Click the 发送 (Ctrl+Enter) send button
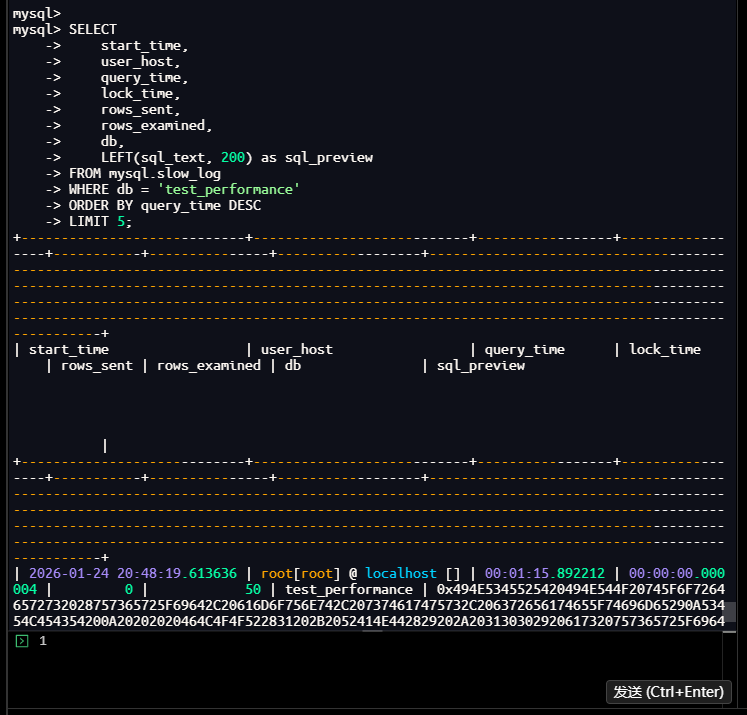Screen dimensions: 747x715 [x=668, y=692]
